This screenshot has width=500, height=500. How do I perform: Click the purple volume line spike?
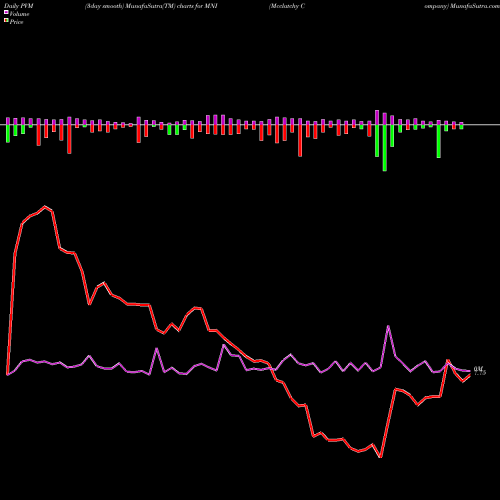388,326
